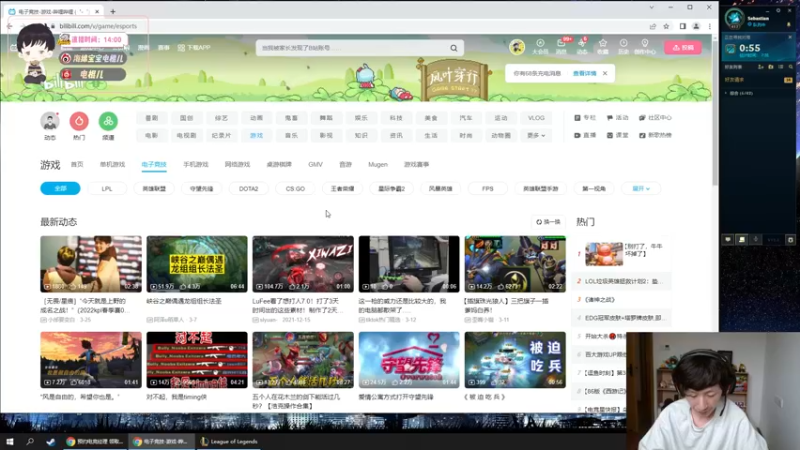Open the user avatar in Bilibili header
The height and width of the screenshot is (450, 800).
(517, 47)
